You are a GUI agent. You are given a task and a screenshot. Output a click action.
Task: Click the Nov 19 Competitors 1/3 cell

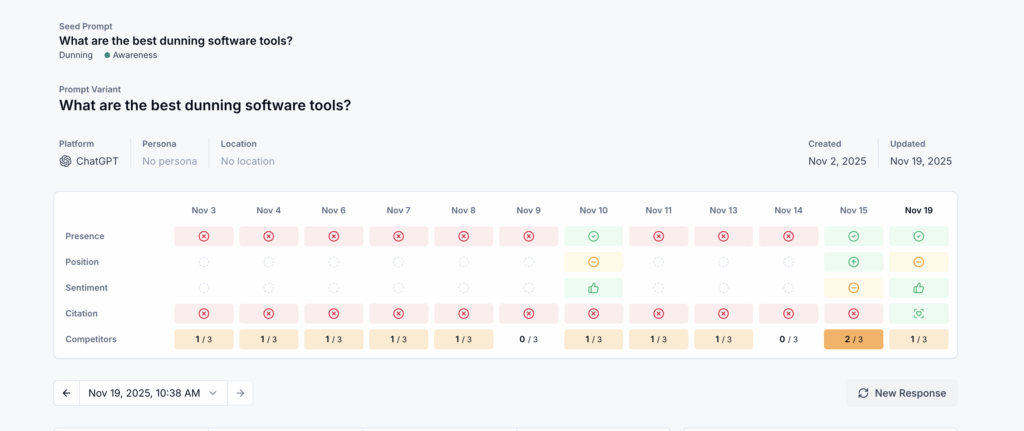(x=918, y=339)
